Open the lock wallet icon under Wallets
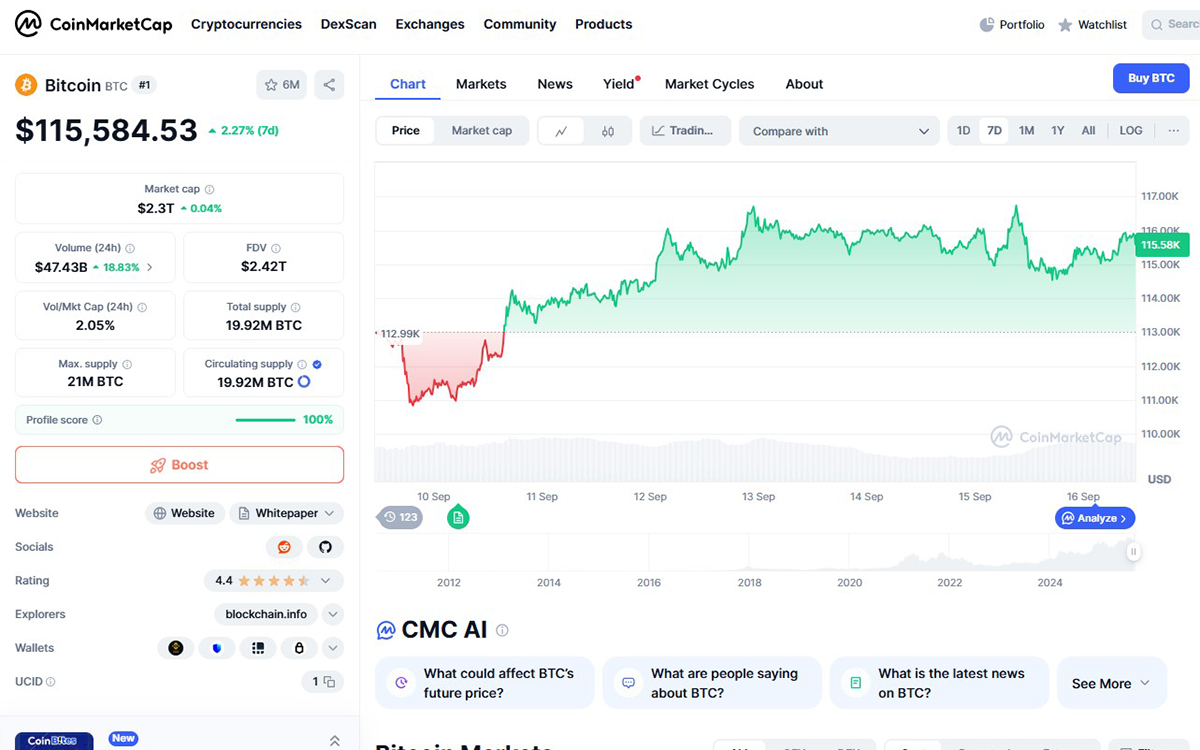The width and height of the screenshot is (1200, 750). click(299, 648)
